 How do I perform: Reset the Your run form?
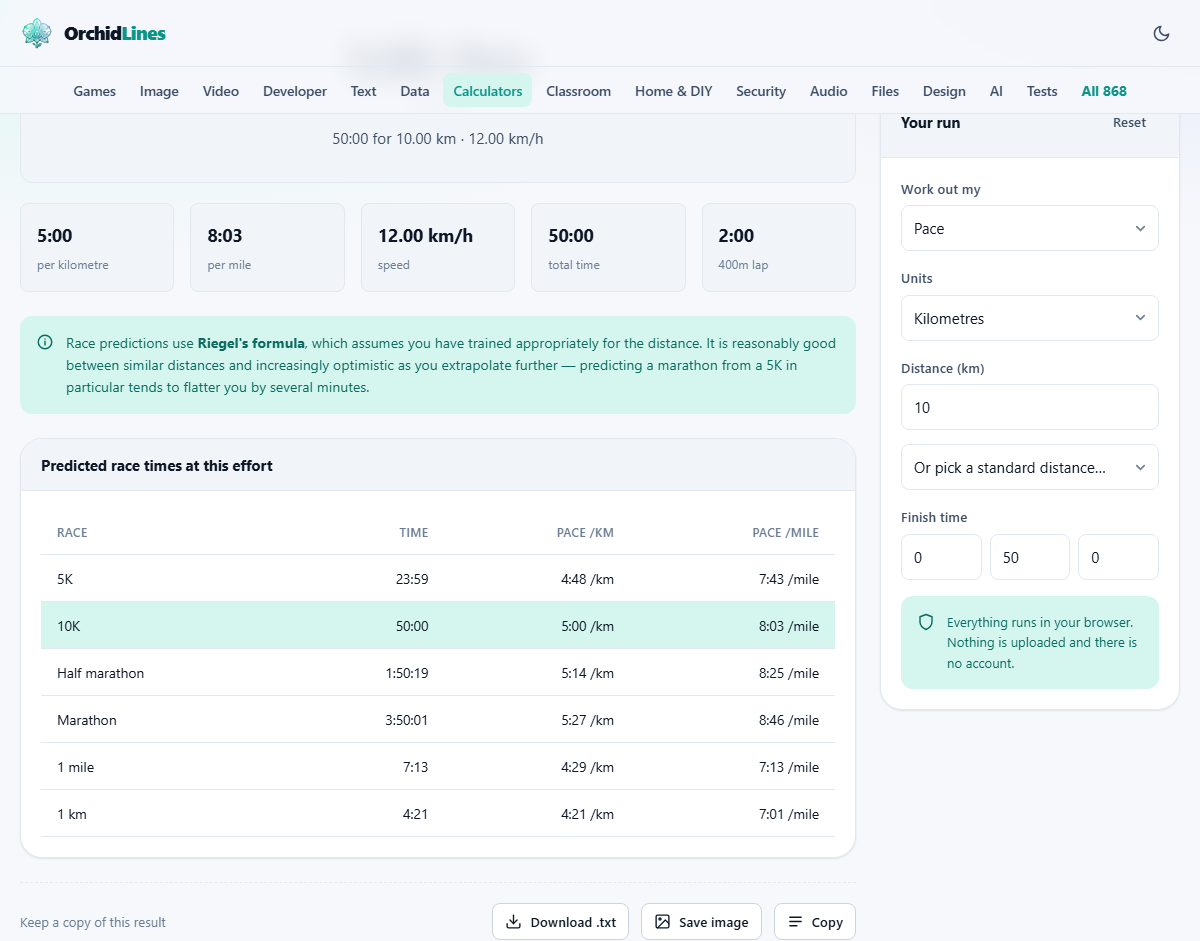point(1130,123)
